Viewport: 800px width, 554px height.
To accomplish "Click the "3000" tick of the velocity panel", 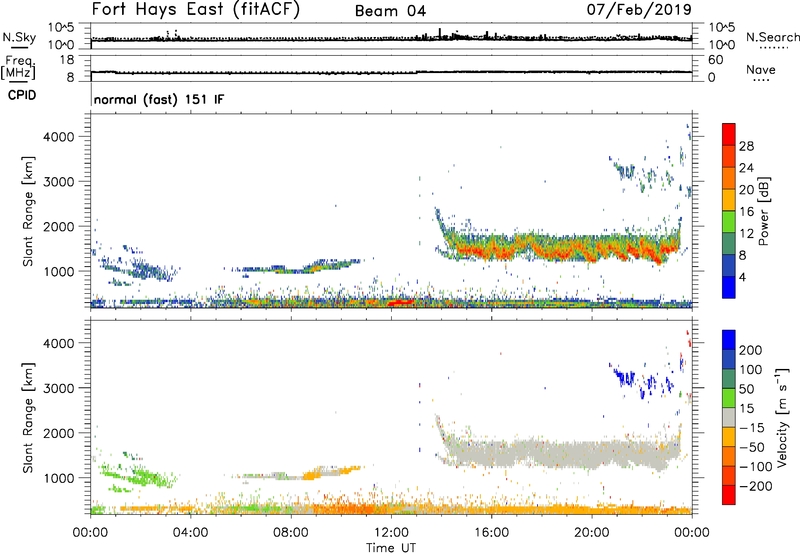I will point(59,388).
